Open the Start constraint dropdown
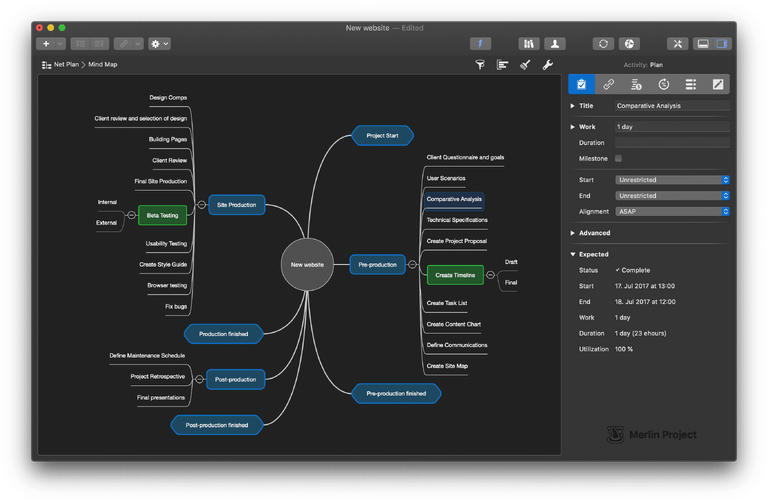 click(x=671, y=180)
